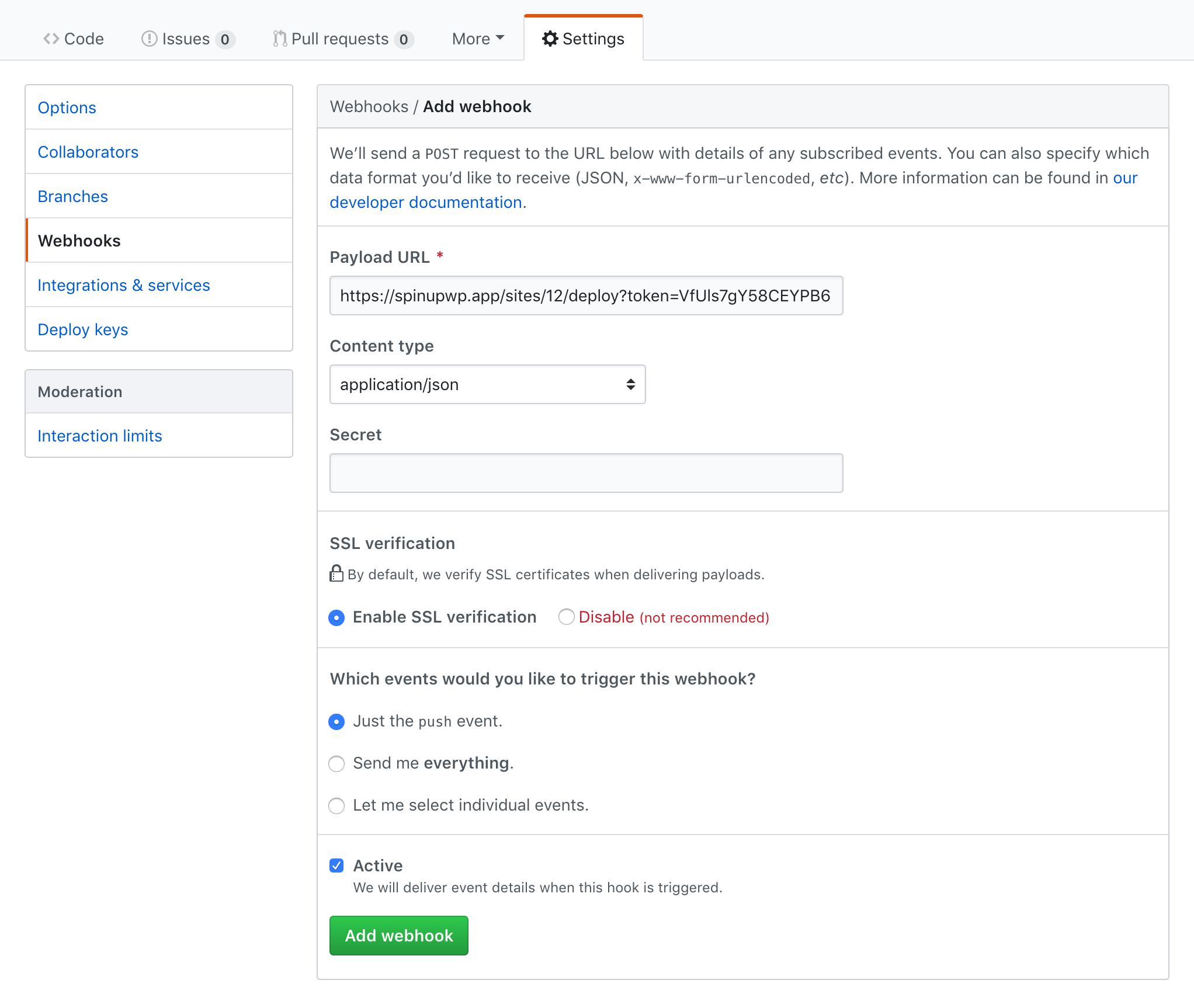Image resolution: width=1194 pixels, height=1008 pixels.
Task: Click the Moderation section header
Action: click(159, 391)
